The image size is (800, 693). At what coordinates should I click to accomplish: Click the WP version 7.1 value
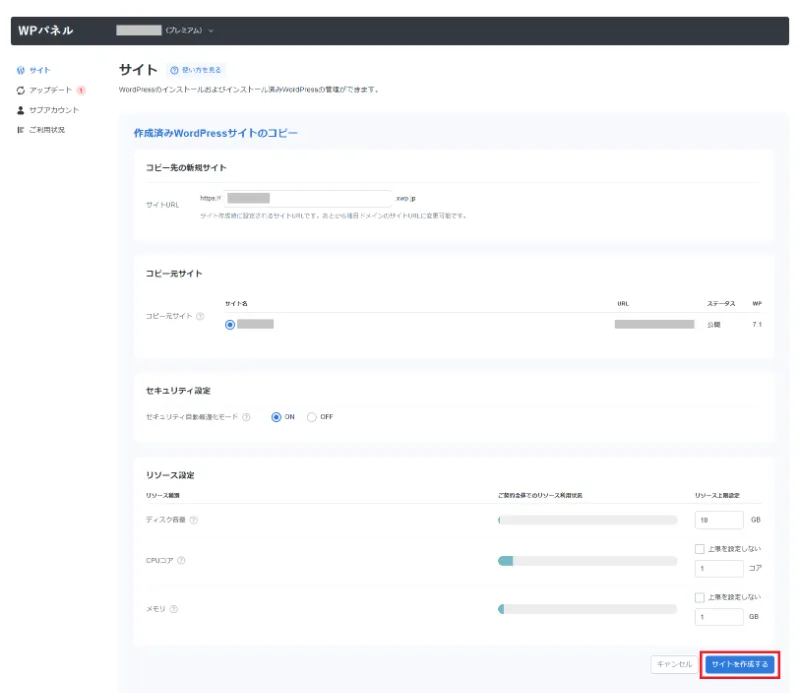[x=757, y=325]
